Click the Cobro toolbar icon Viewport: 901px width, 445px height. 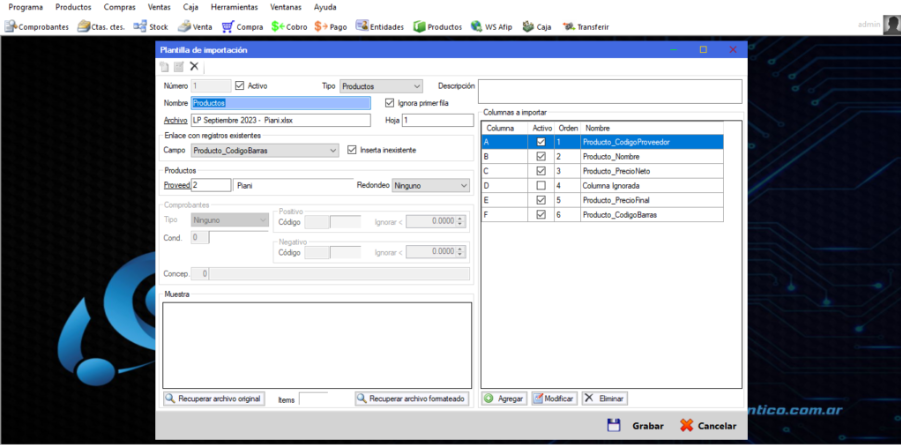289,27
